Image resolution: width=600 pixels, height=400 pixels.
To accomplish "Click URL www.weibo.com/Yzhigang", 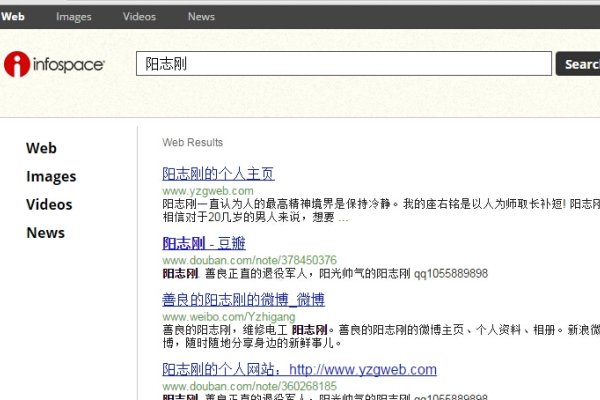I will pos(229,317).
